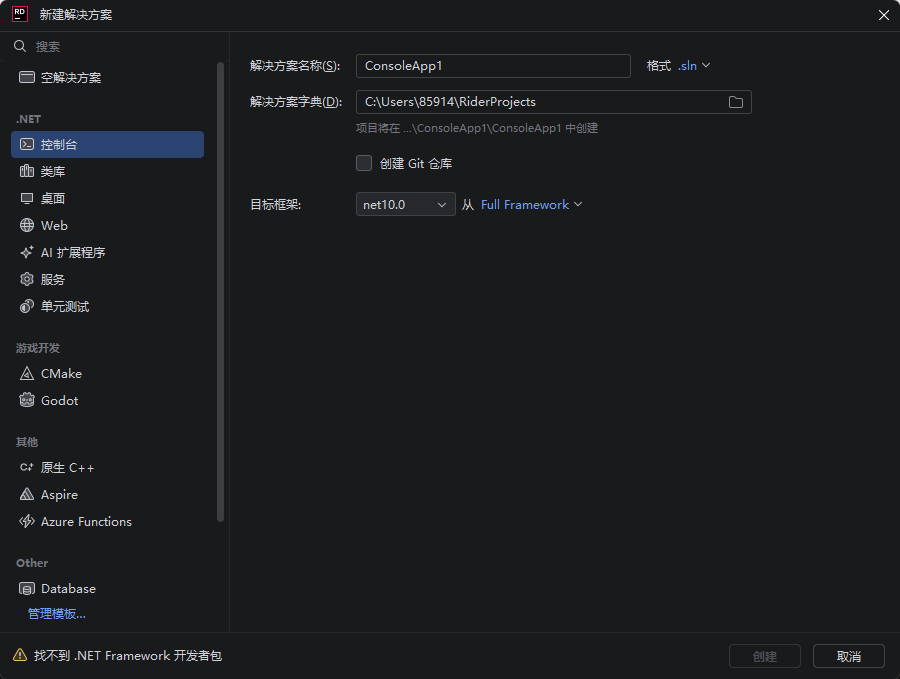Select the Web template row
This screenshot has height=679, width=900.
107,225
